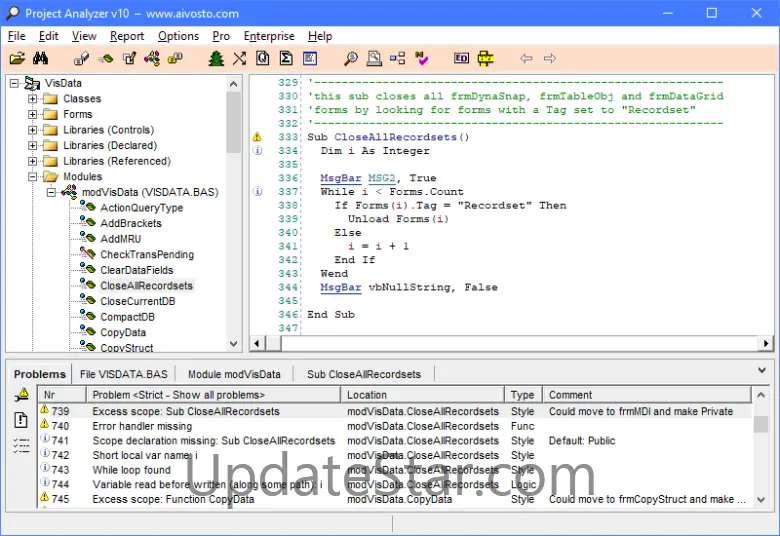Select problem 740 Error handler missing

point(142,426)
